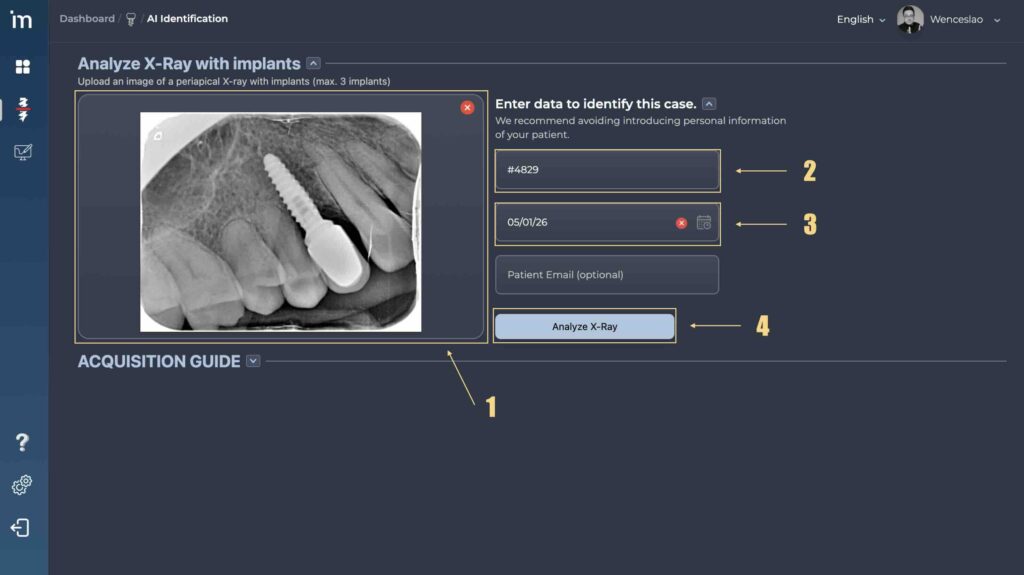Image resolution: width=1024 pixels, height=575 pixels.
Task: Collapse the 'Analyze X-Ray with implants' section
Action: click(x=313, y=64)
